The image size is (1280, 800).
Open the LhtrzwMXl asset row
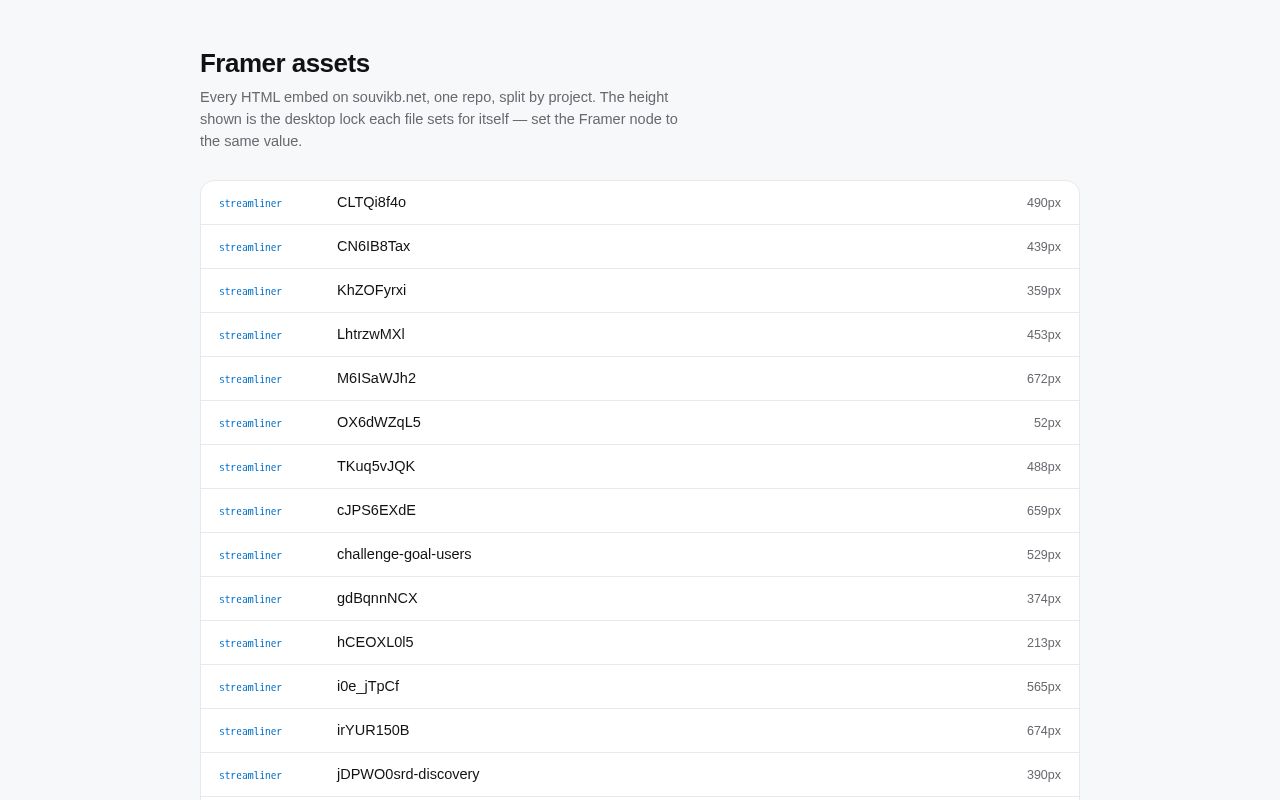point(640,335)
